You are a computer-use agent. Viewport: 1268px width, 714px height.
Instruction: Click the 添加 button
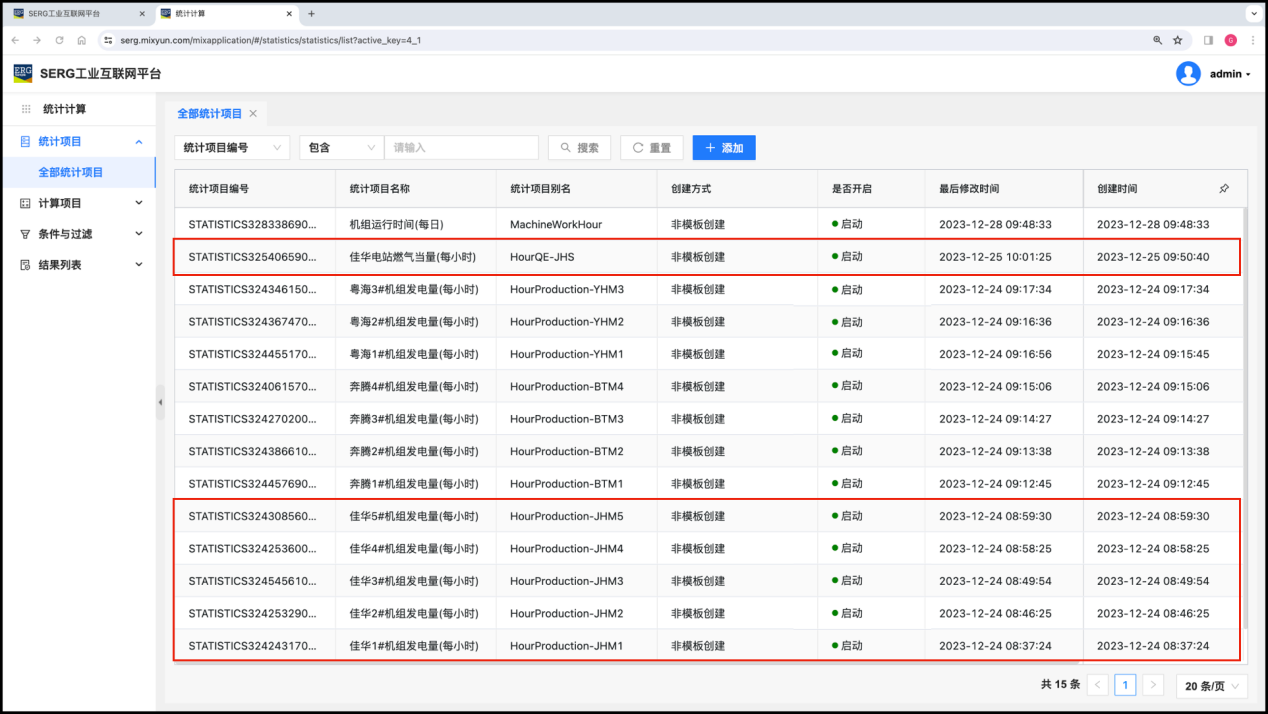(724, 148)
